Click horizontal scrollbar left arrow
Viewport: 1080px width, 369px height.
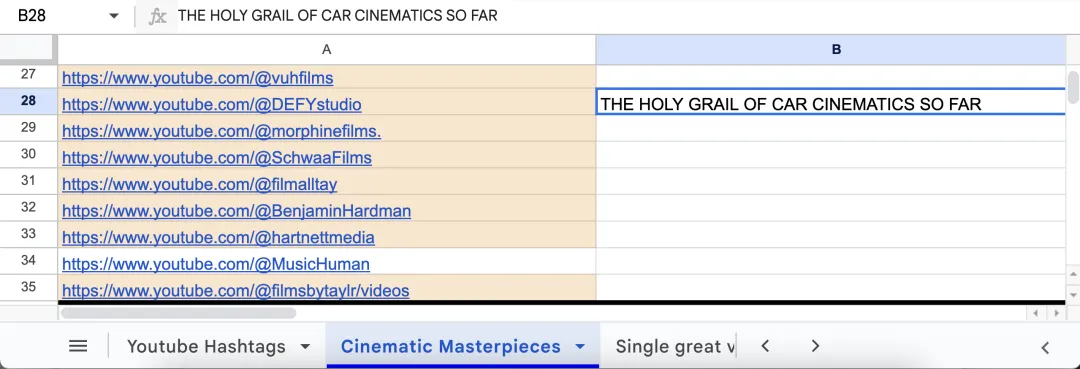click(1035, 313)
